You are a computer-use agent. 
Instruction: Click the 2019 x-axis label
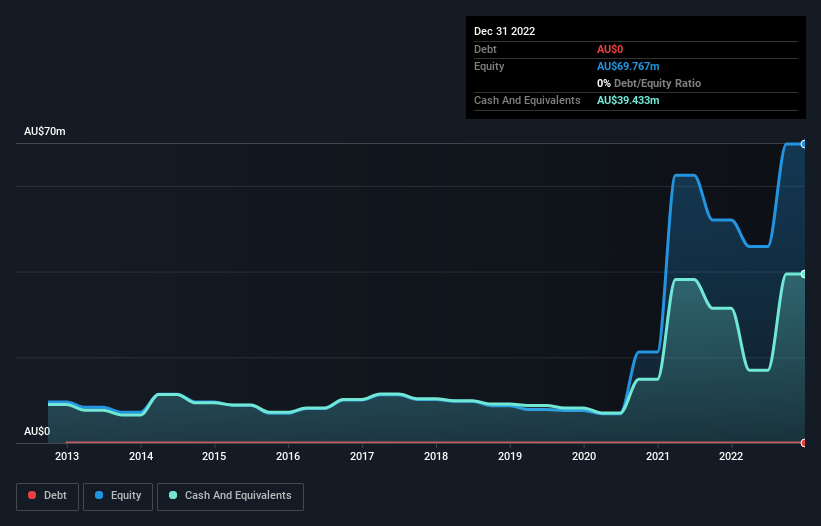point(509,456)
